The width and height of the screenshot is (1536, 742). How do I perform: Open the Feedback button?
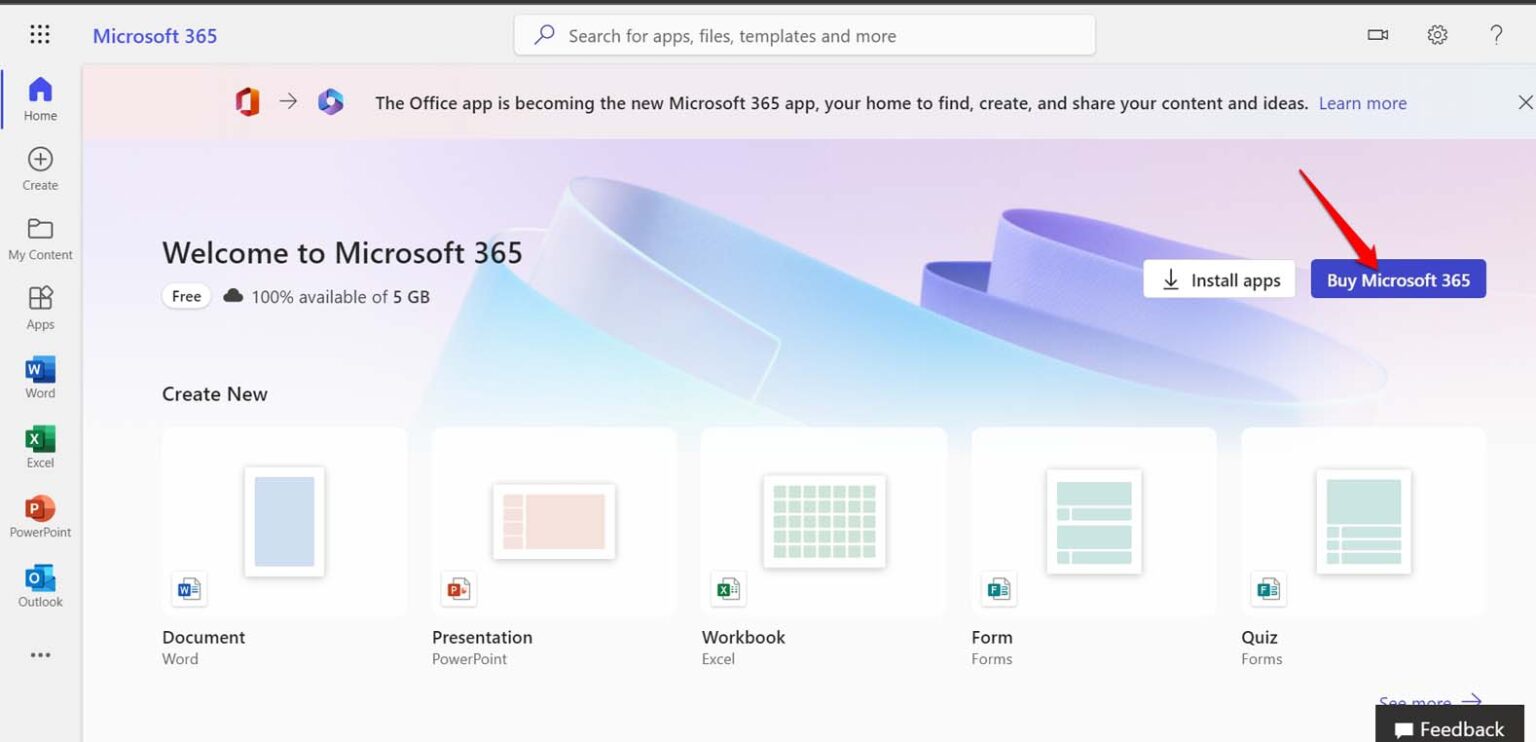tap(1449, 728)
